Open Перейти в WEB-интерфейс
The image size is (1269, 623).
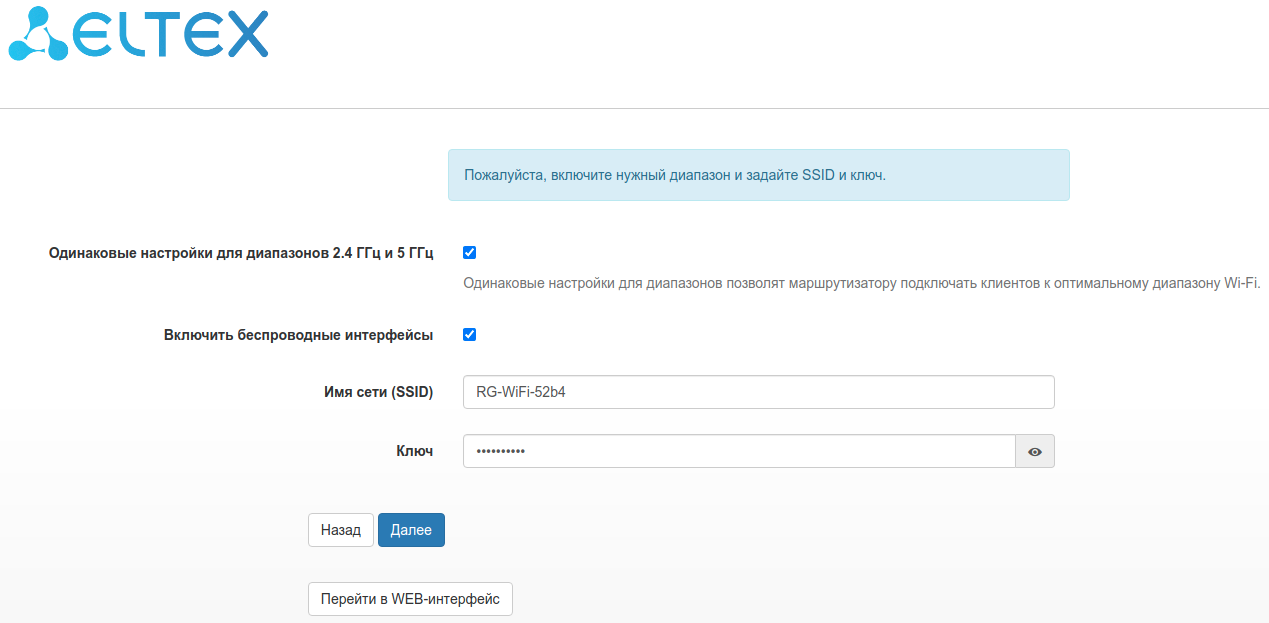tap(410, 599)
